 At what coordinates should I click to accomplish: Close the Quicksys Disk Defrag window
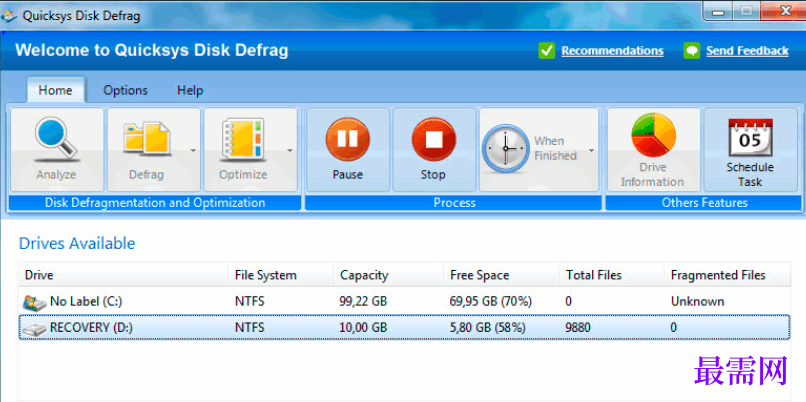[784, 11]
